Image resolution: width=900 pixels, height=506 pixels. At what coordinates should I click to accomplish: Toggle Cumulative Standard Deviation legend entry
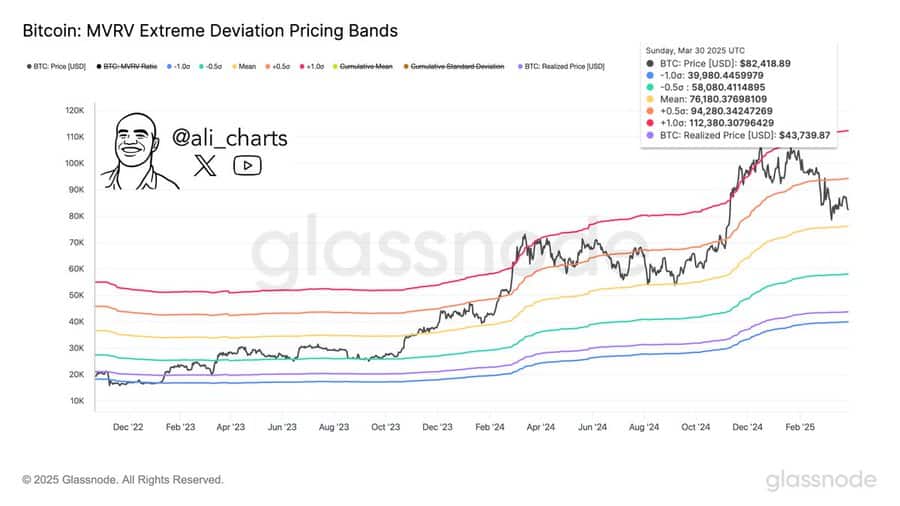pos(454,67)
